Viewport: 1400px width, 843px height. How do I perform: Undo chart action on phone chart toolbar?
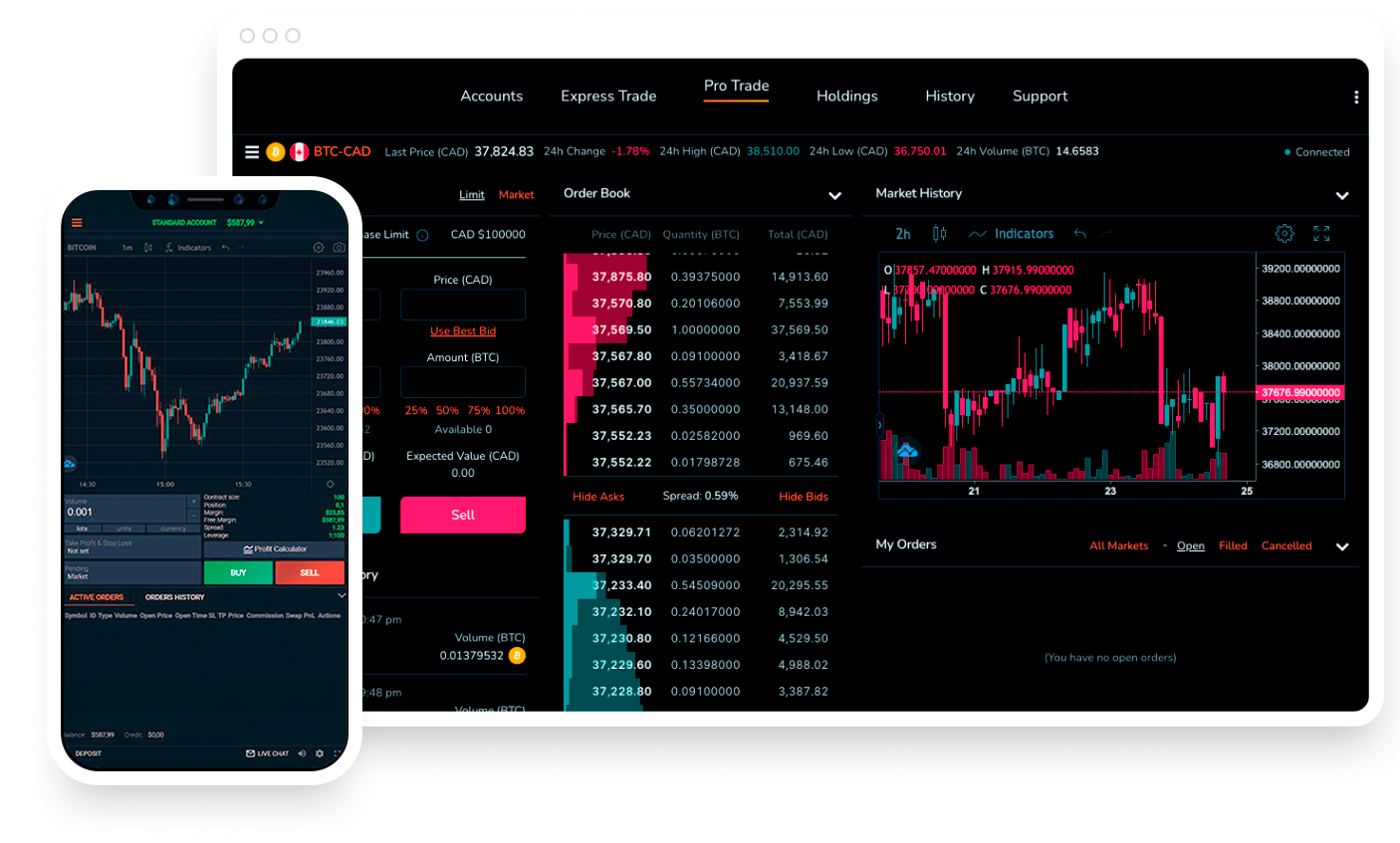(226, 247)
